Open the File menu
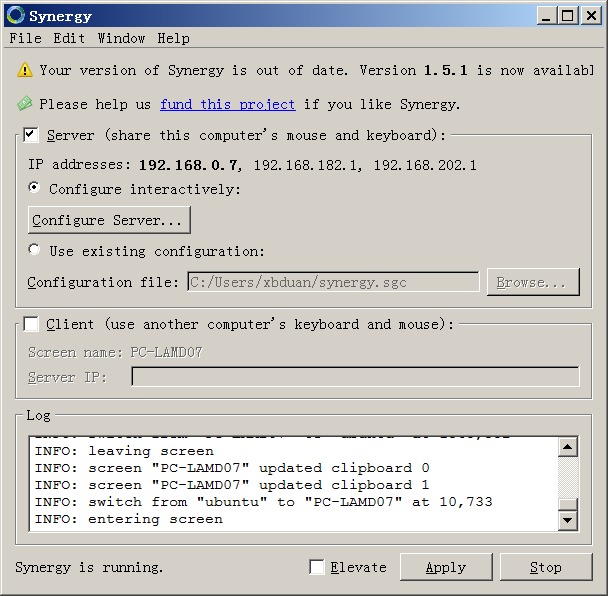The height and width of the screenshot is (596, 608). (x=25, y=38)
